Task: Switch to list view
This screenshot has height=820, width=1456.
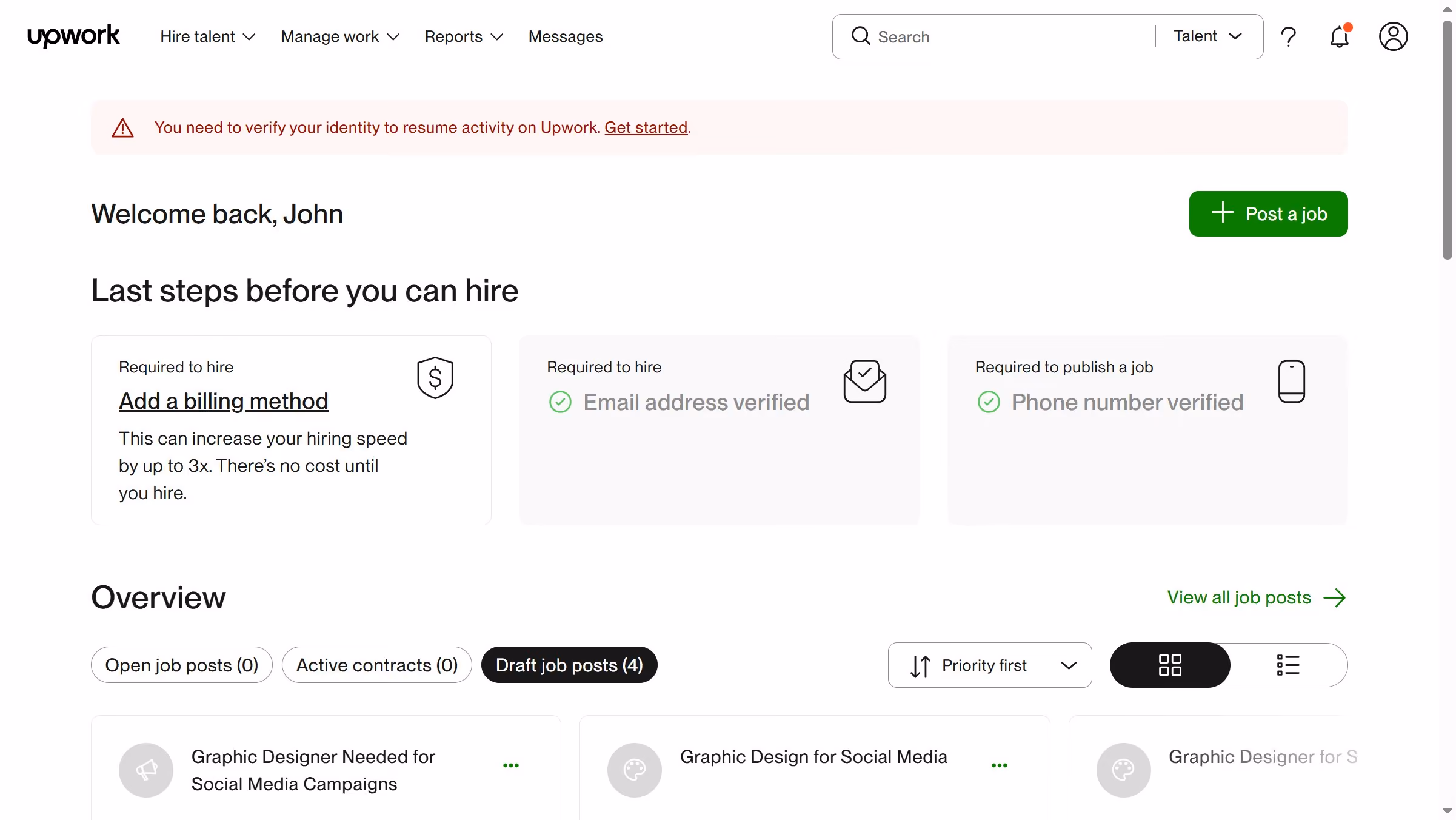Action: point(1288,665)
